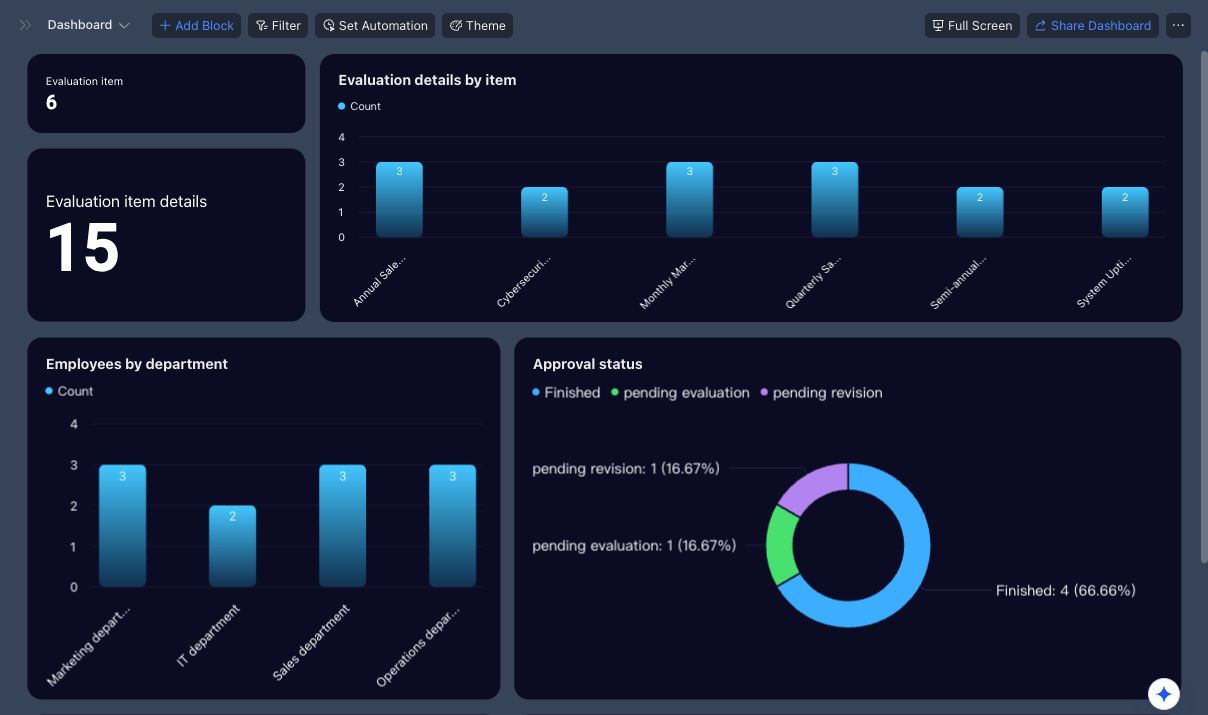Toggle the pending evaluation legend item
Viewport: 1208px width, 715px height.
680,393
